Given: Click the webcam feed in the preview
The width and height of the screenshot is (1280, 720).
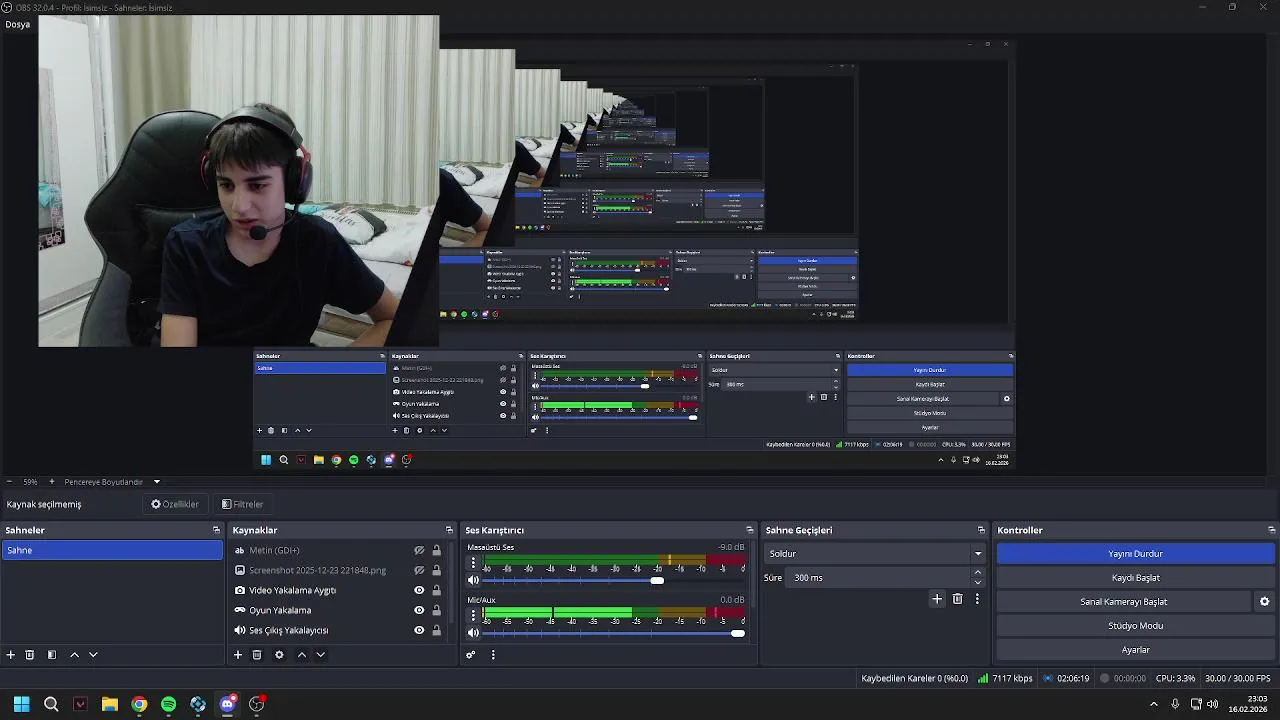Looking at the screenshot, I should [238, 181].
